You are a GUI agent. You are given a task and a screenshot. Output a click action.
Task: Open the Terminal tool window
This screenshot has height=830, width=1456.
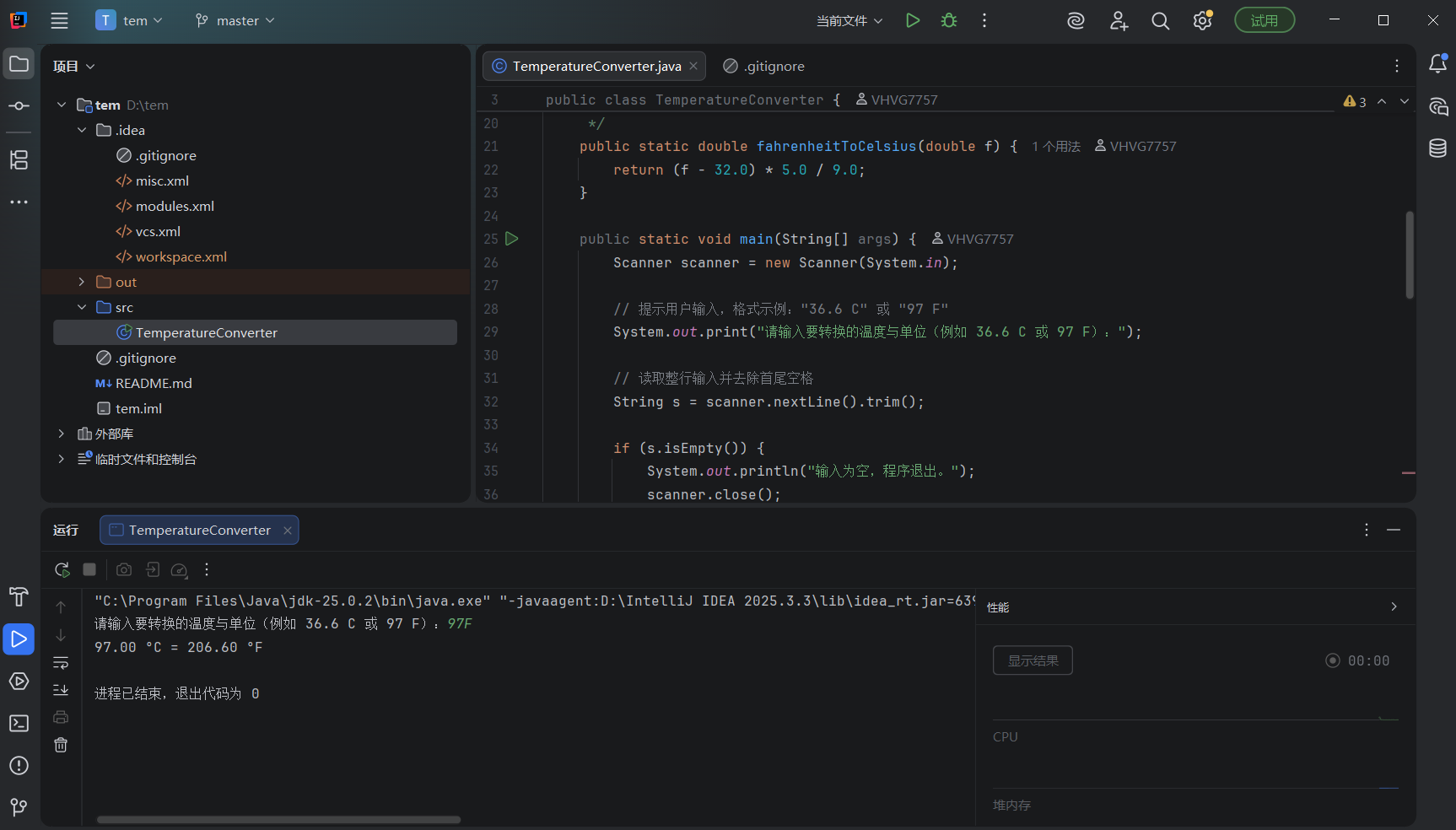(19, 724)
